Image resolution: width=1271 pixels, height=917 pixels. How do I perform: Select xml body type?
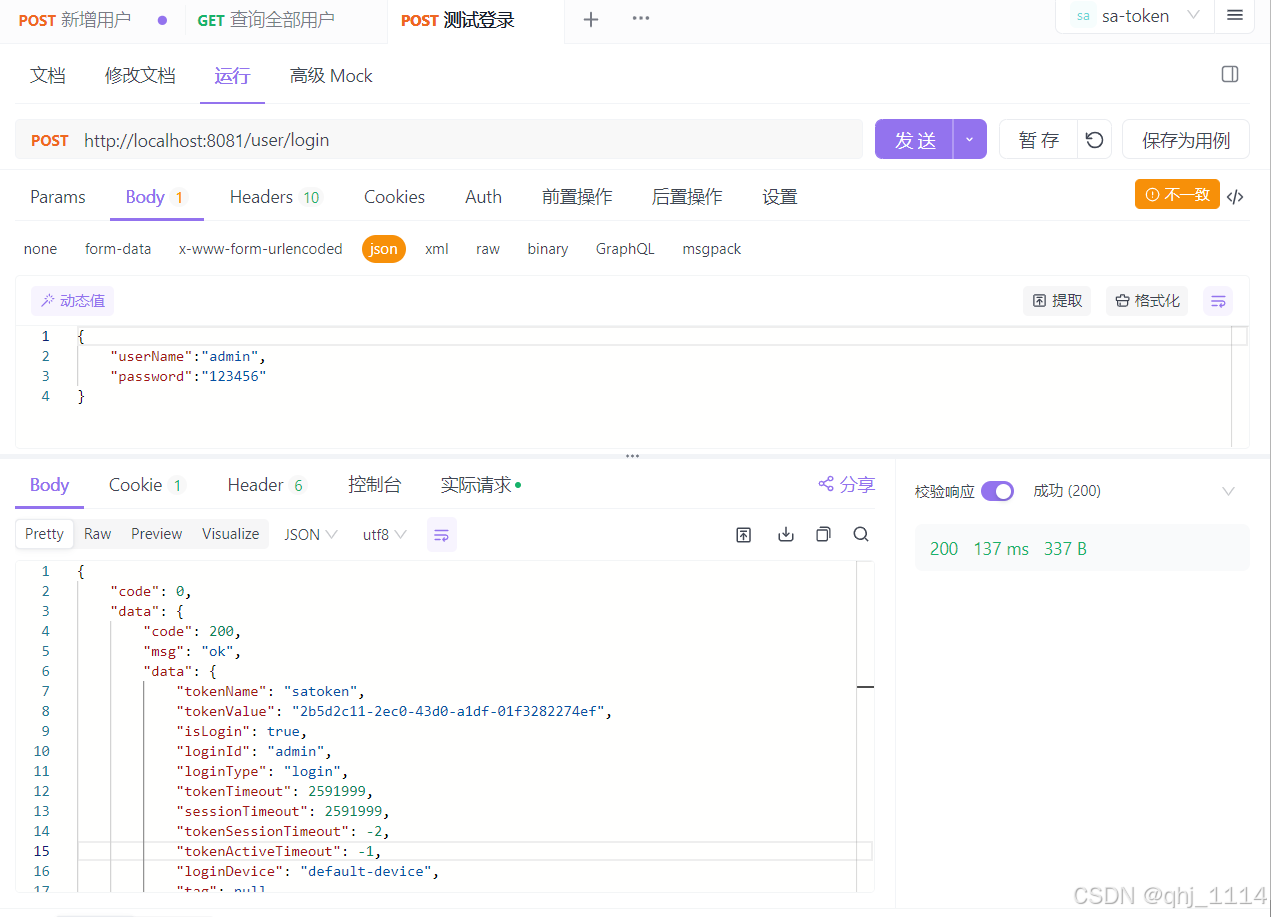pyautogui.click(x=437, y=249)
